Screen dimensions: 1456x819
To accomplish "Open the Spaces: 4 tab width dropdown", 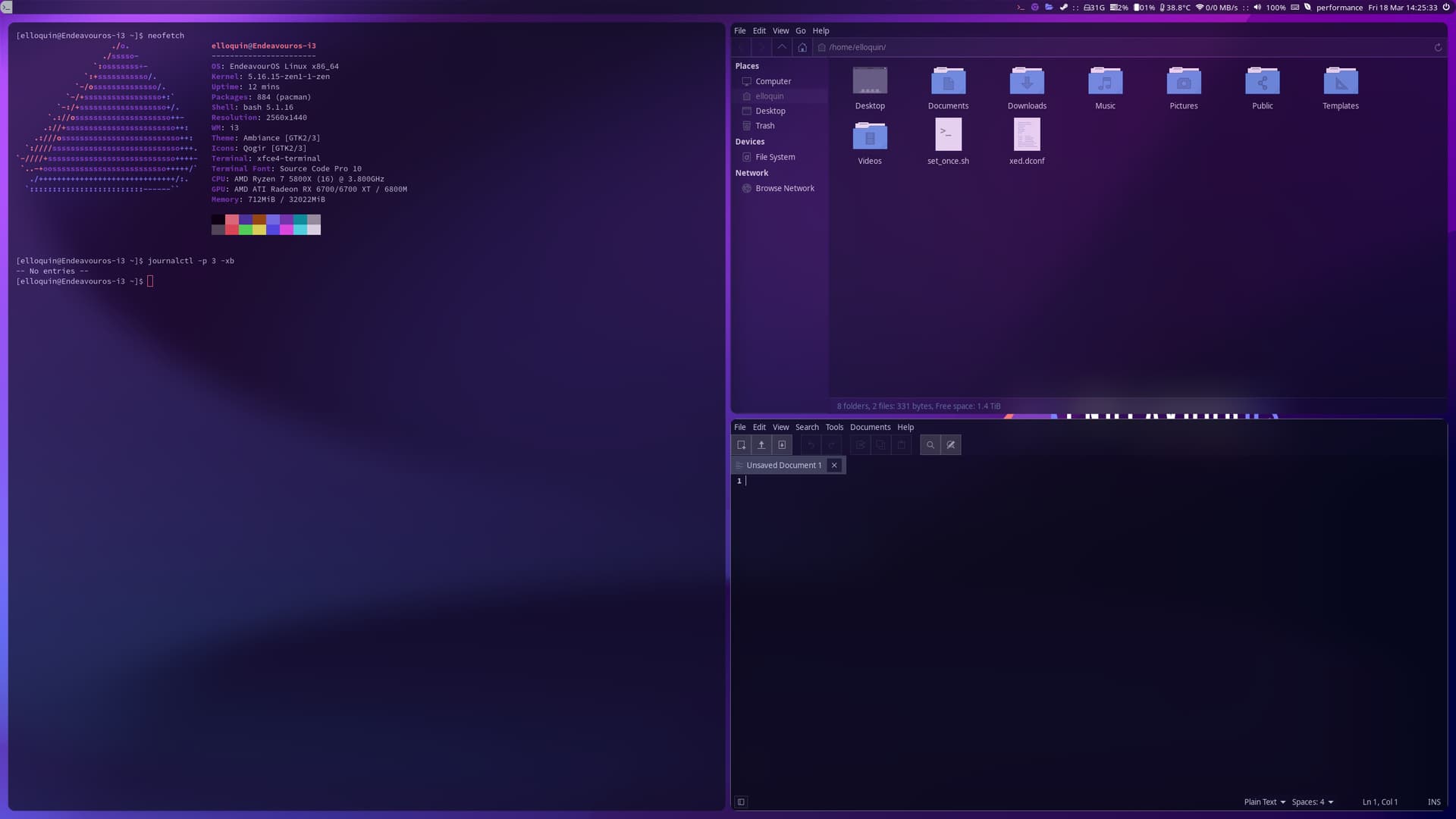I will click(x=1312, y=802).
